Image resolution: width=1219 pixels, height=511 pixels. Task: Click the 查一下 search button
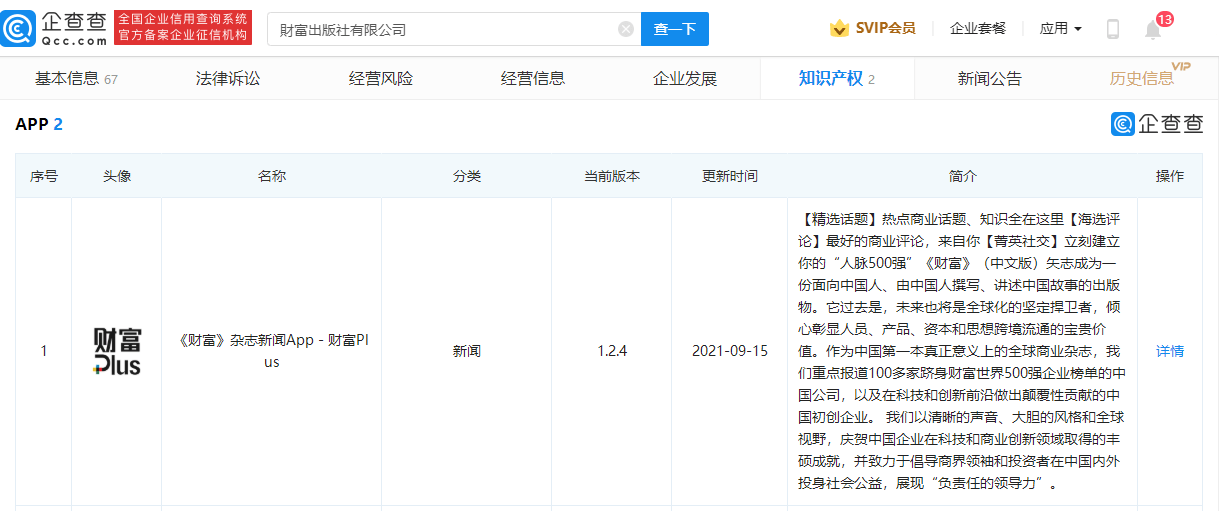click(674, 29)
